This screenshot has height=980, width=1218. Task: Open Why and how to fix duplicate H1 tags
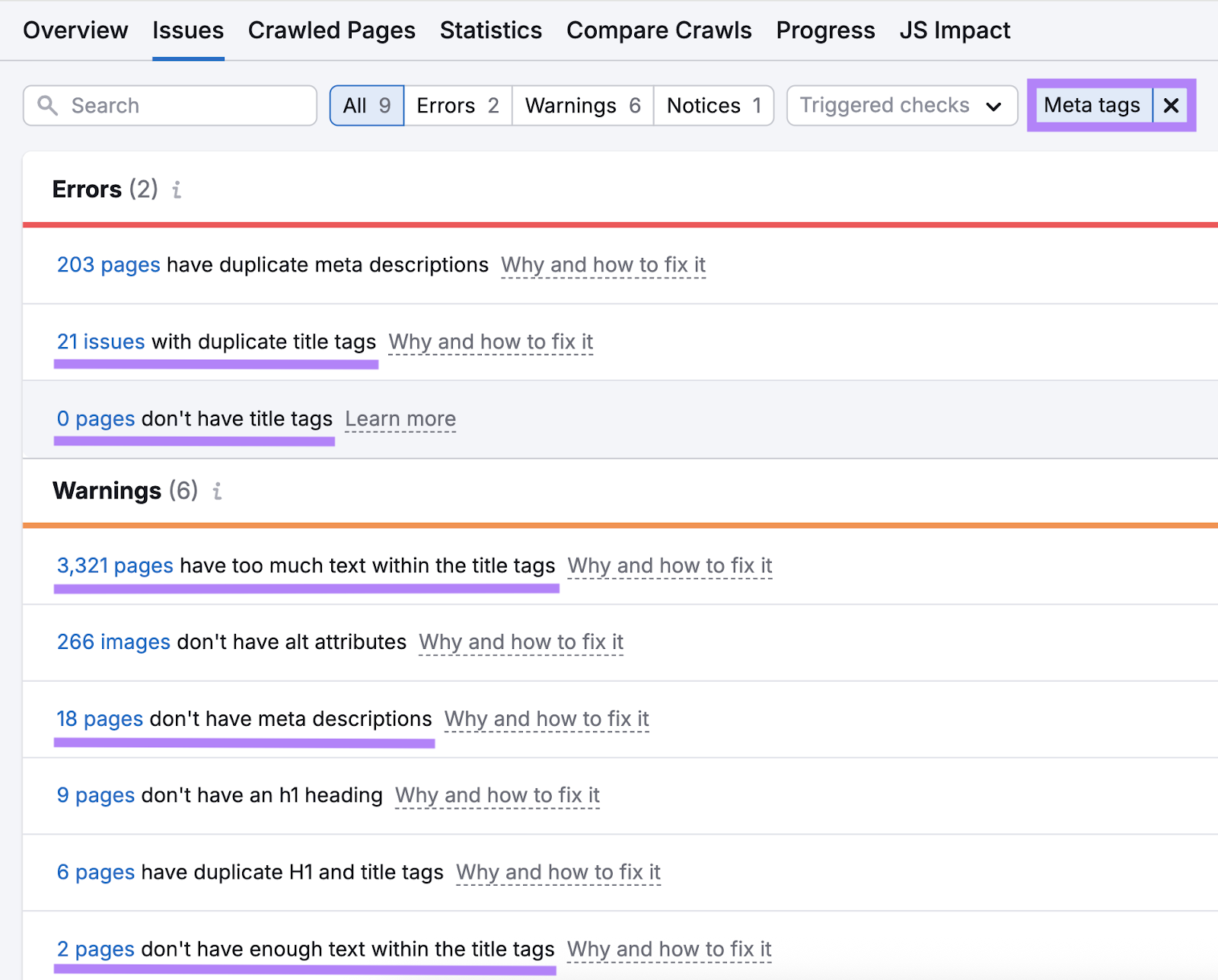point(557,872)
